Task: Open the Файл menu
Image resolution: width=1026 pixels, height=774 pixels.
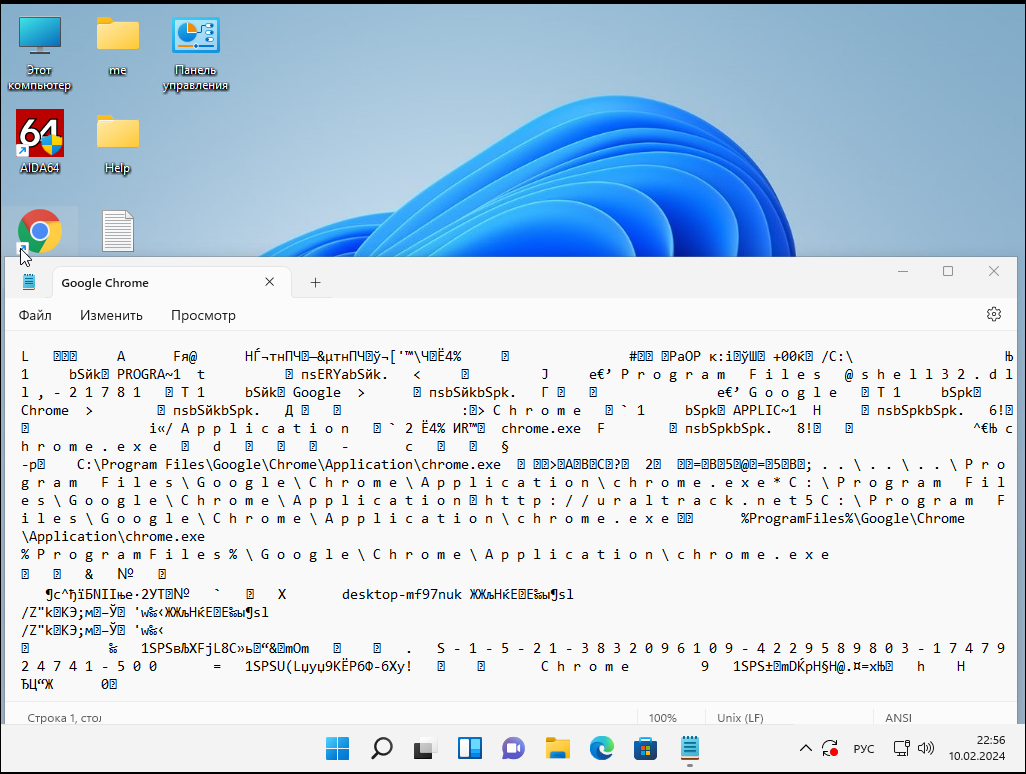Action: pyautogui.click(x=35, y=315)
